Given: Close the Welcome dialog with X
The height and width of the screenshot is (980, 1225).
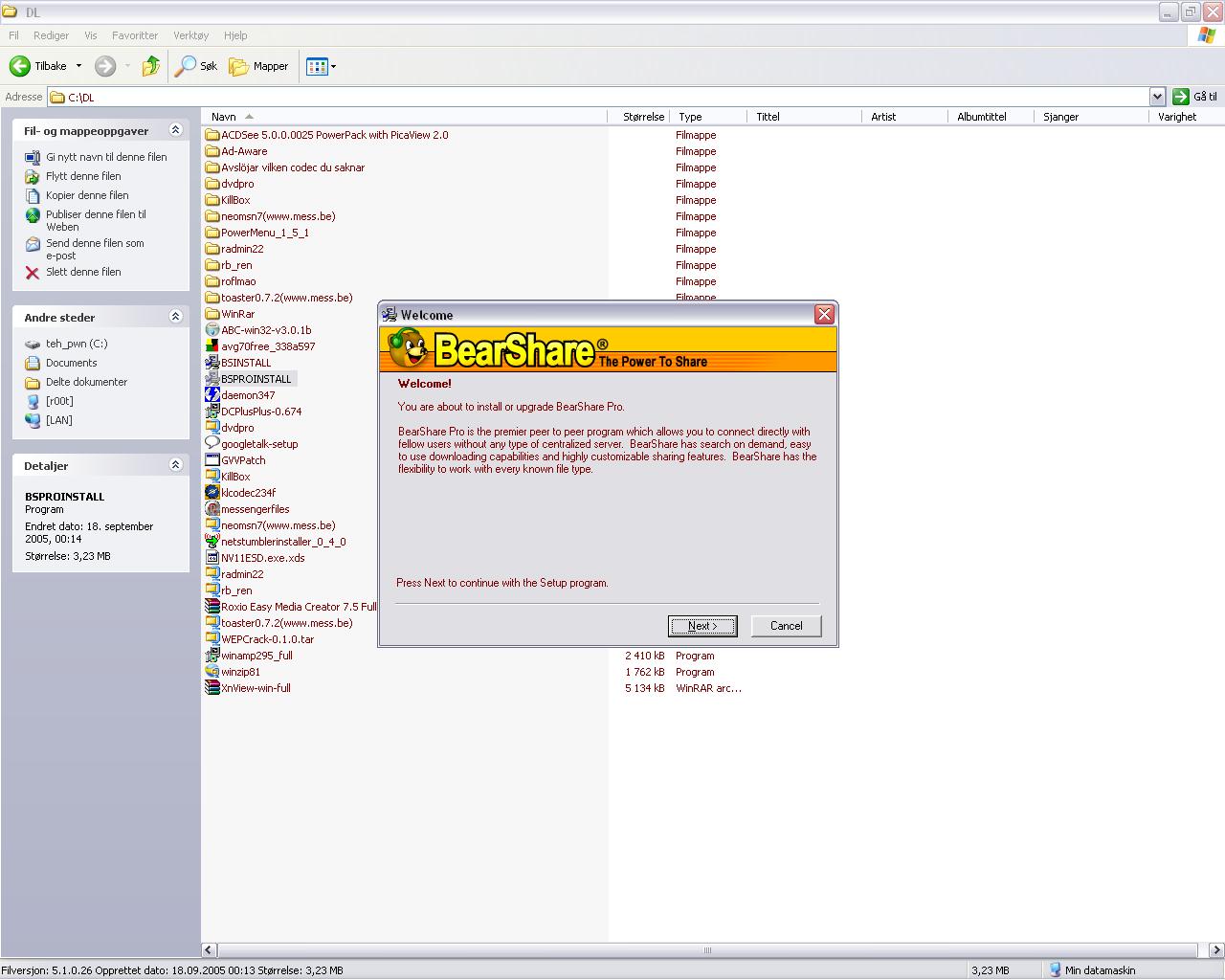Looking at the screenshot, I should pyautogui.click(x=824, y=315).
